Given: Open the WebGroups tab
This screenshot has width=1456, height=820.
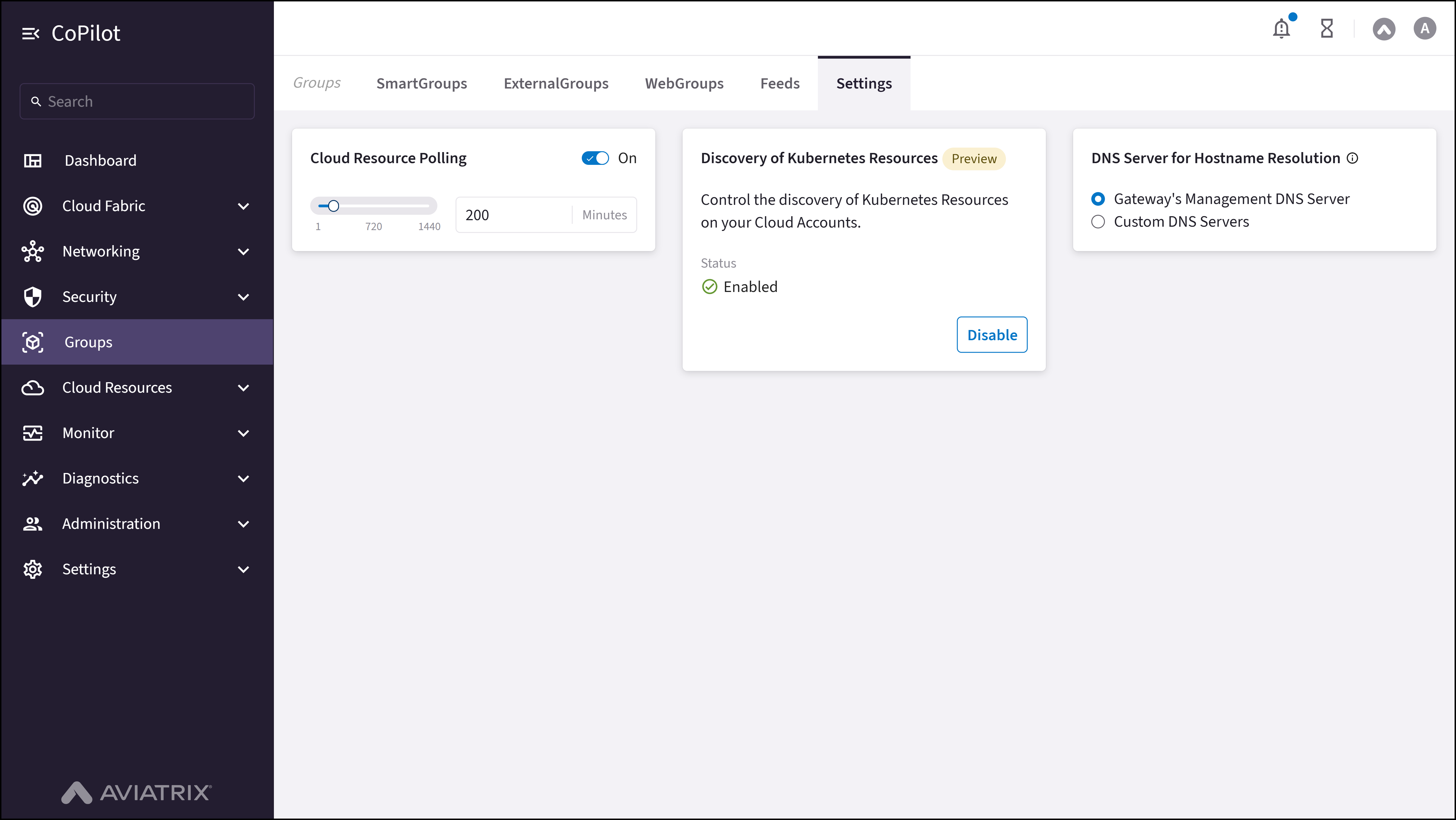Looking at the screenshot, I should (x=684, y=83).
